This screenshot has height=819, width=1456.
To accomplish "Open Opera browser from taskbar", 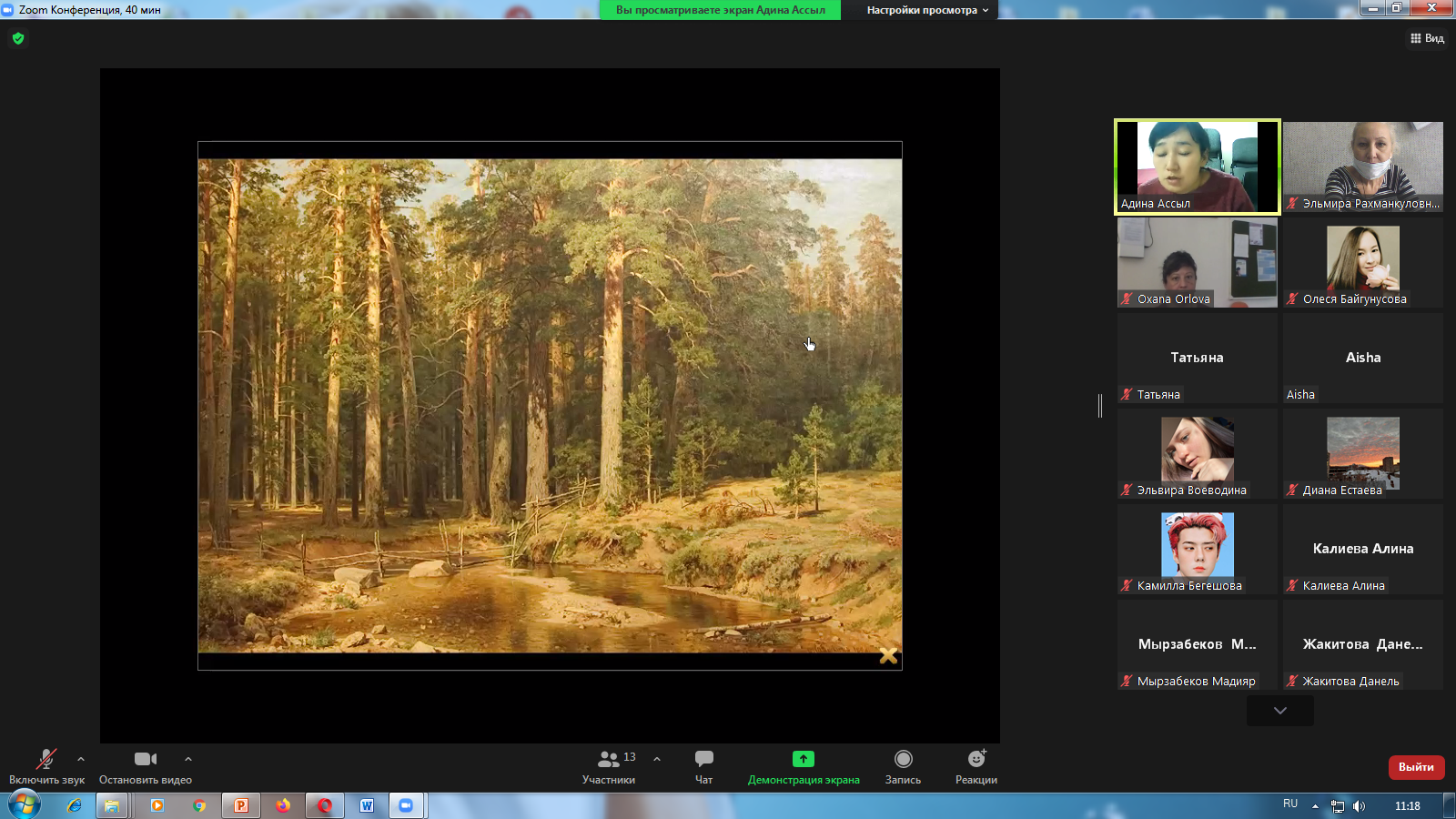I will click(x=325, y=805).
